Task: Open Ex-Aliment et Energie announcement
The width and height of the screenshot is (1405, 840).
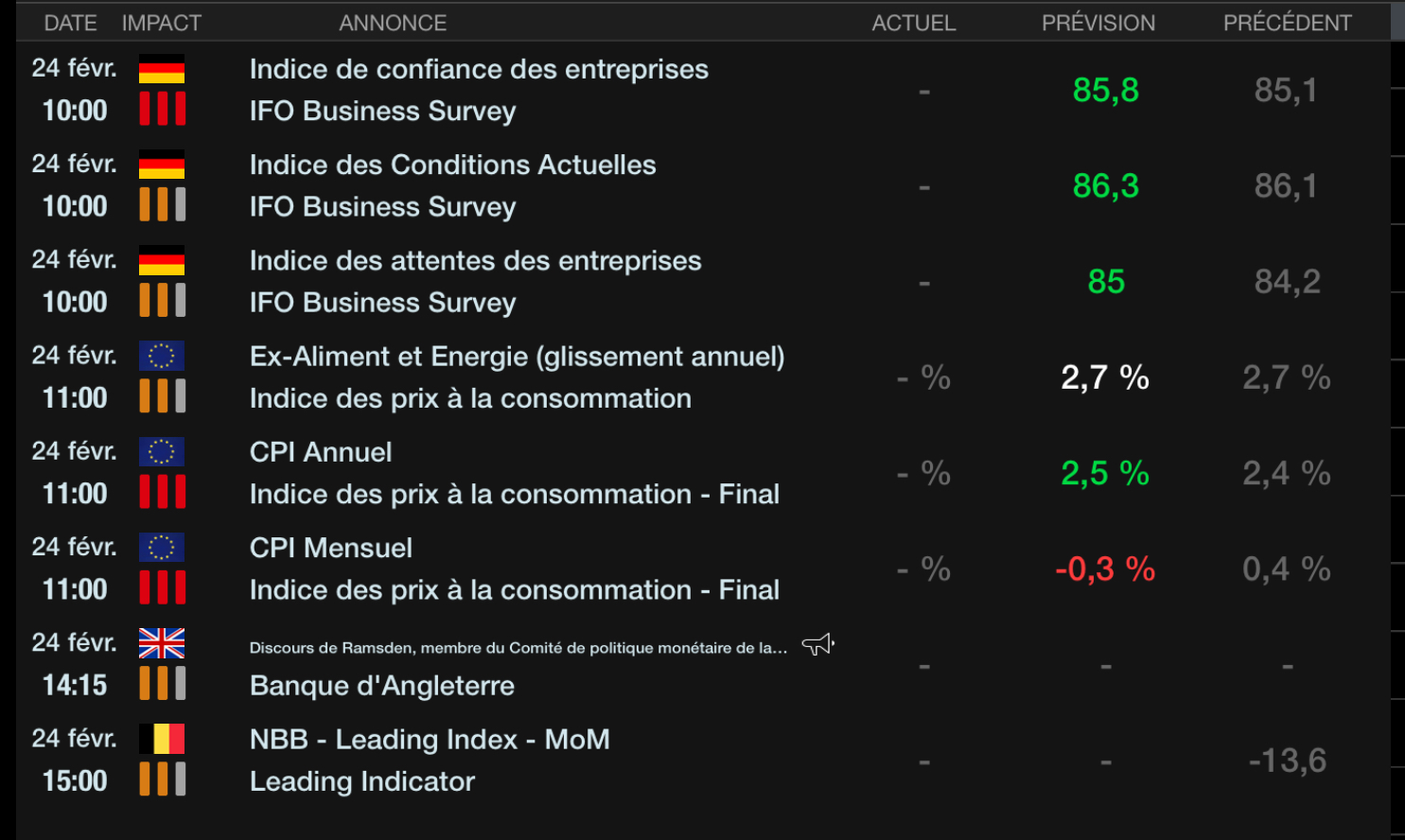Action: (x=517, y=357)
